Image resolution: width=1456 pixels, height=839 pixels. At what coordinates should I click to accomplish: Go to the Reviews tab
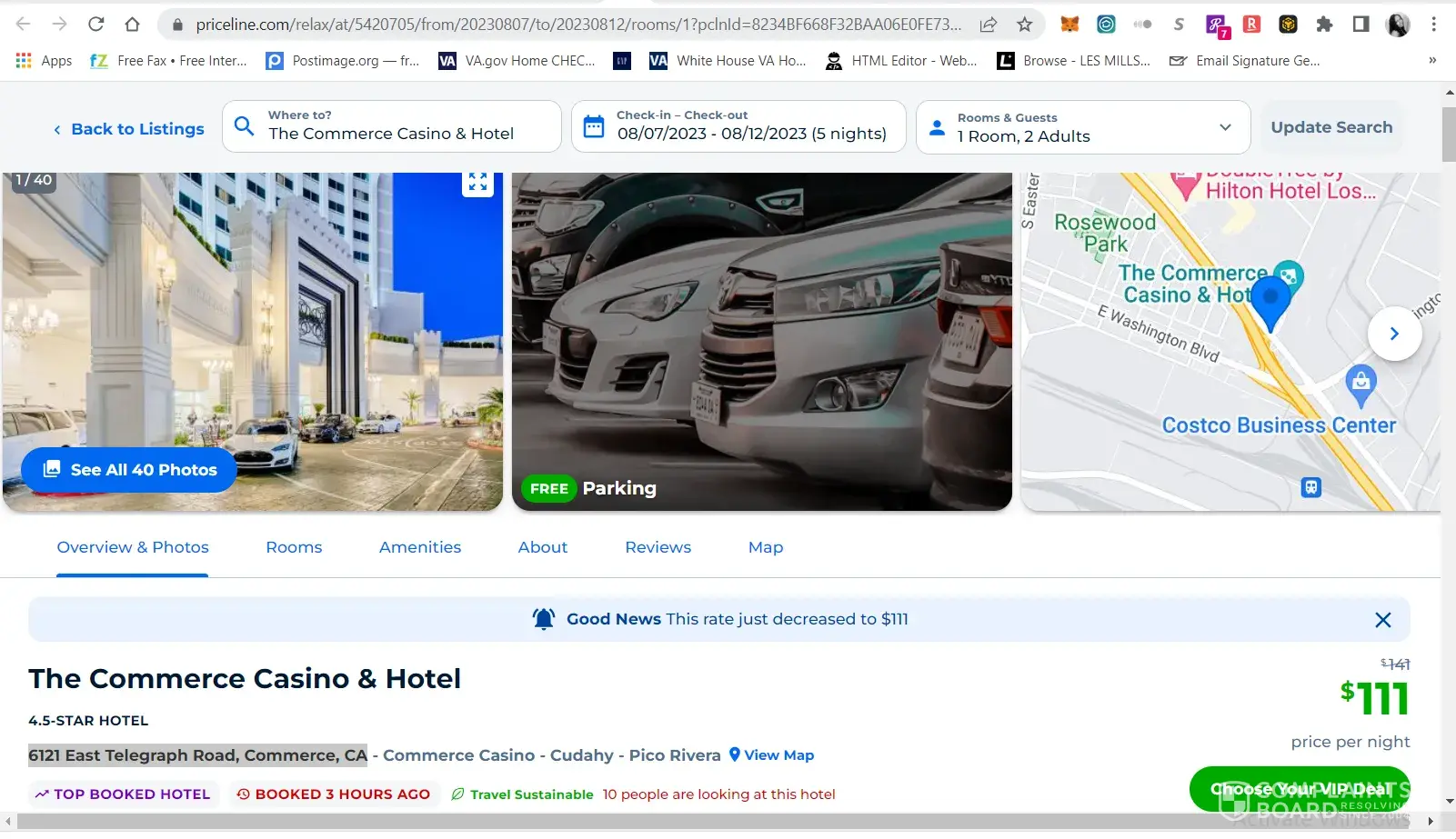point(658,547)
